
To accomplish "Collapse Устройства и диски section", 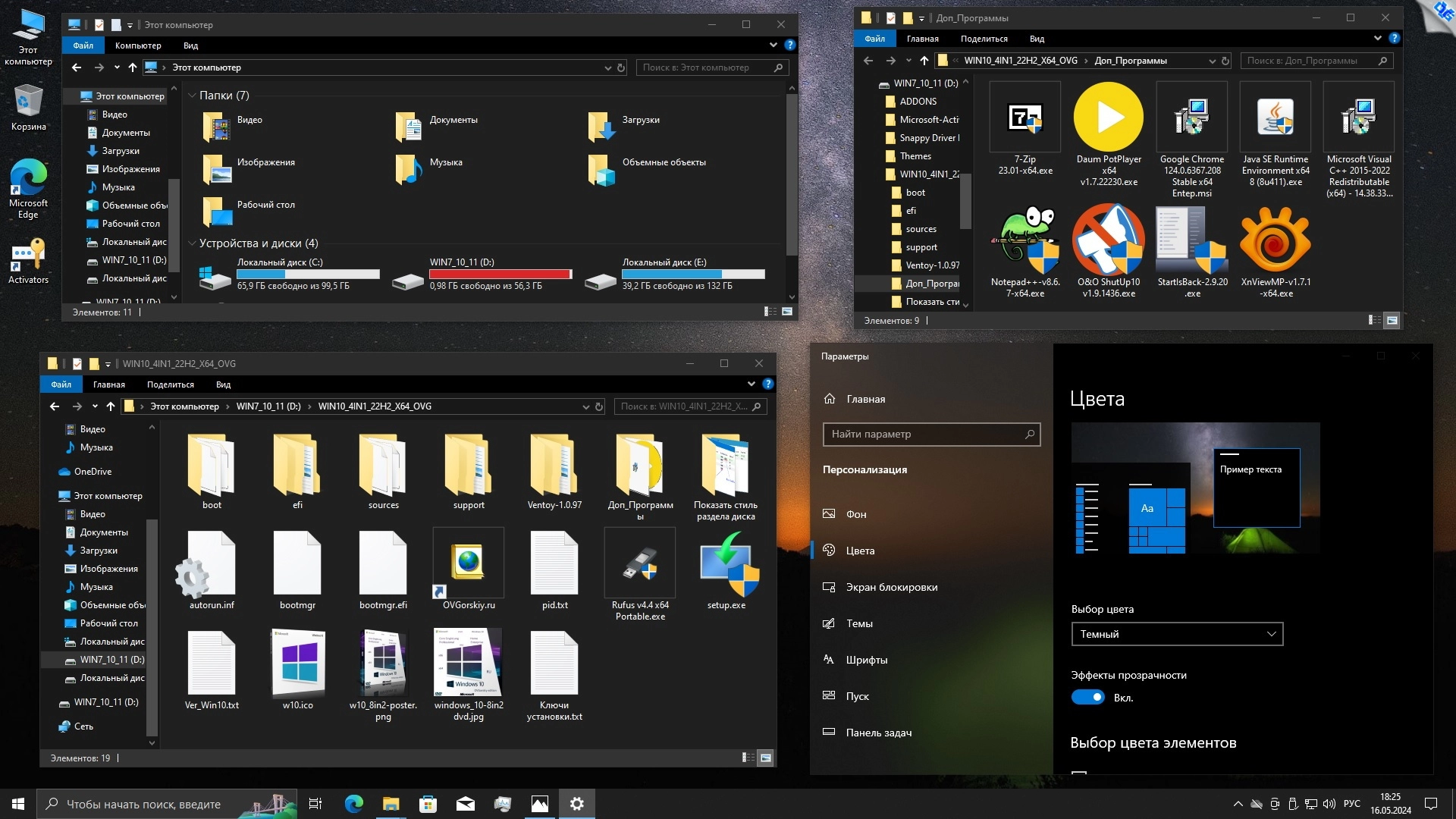I will pos(192,243).
